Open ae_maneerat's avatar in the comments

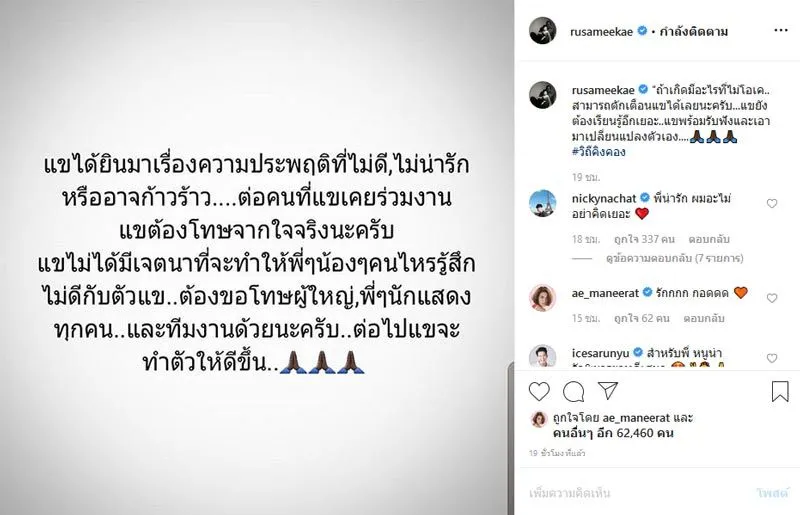(x=542, y=298)
